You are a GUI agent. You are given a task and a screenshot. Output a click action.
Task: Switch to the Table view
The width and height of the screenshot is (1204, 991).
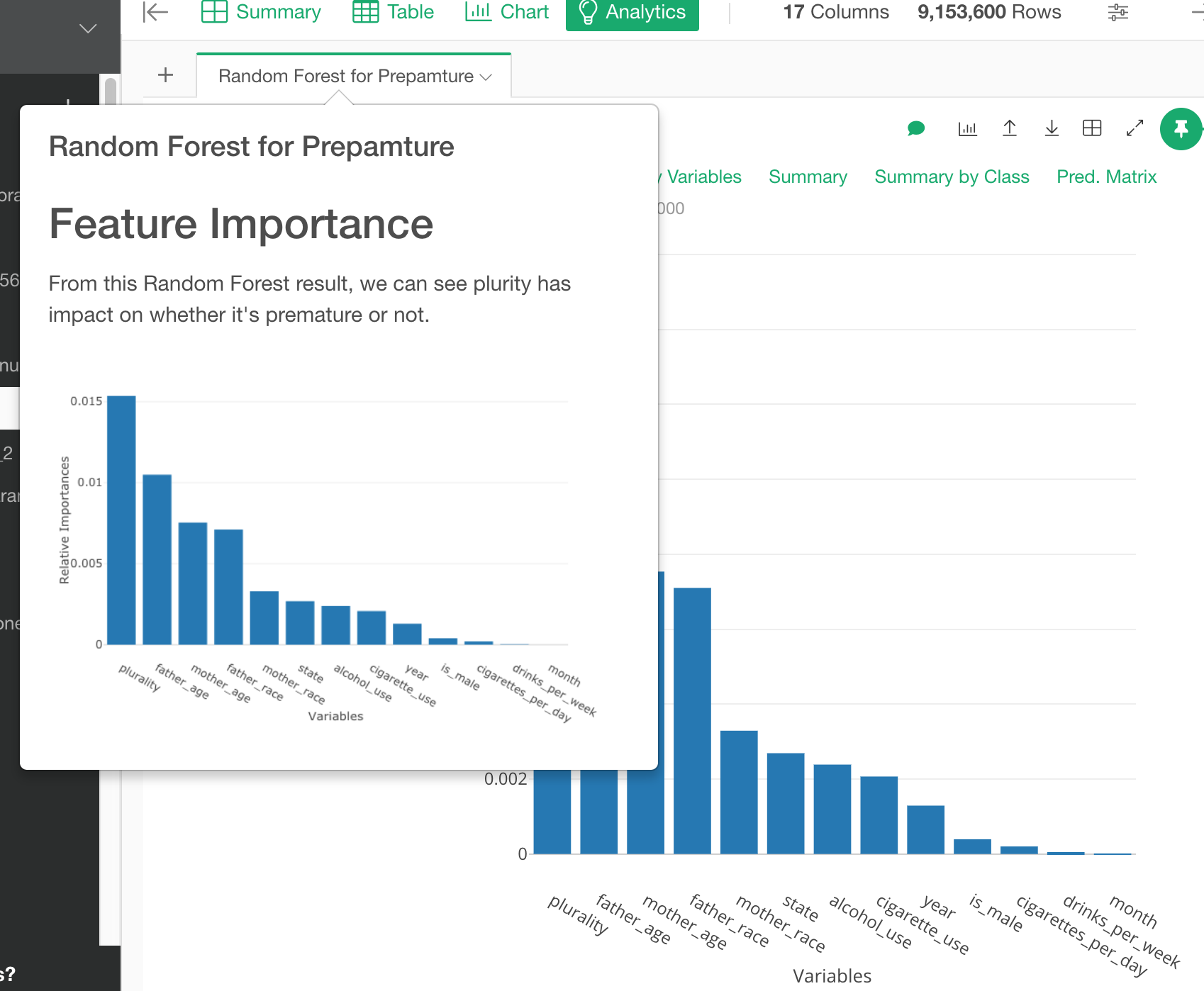[x=393, y=11]
